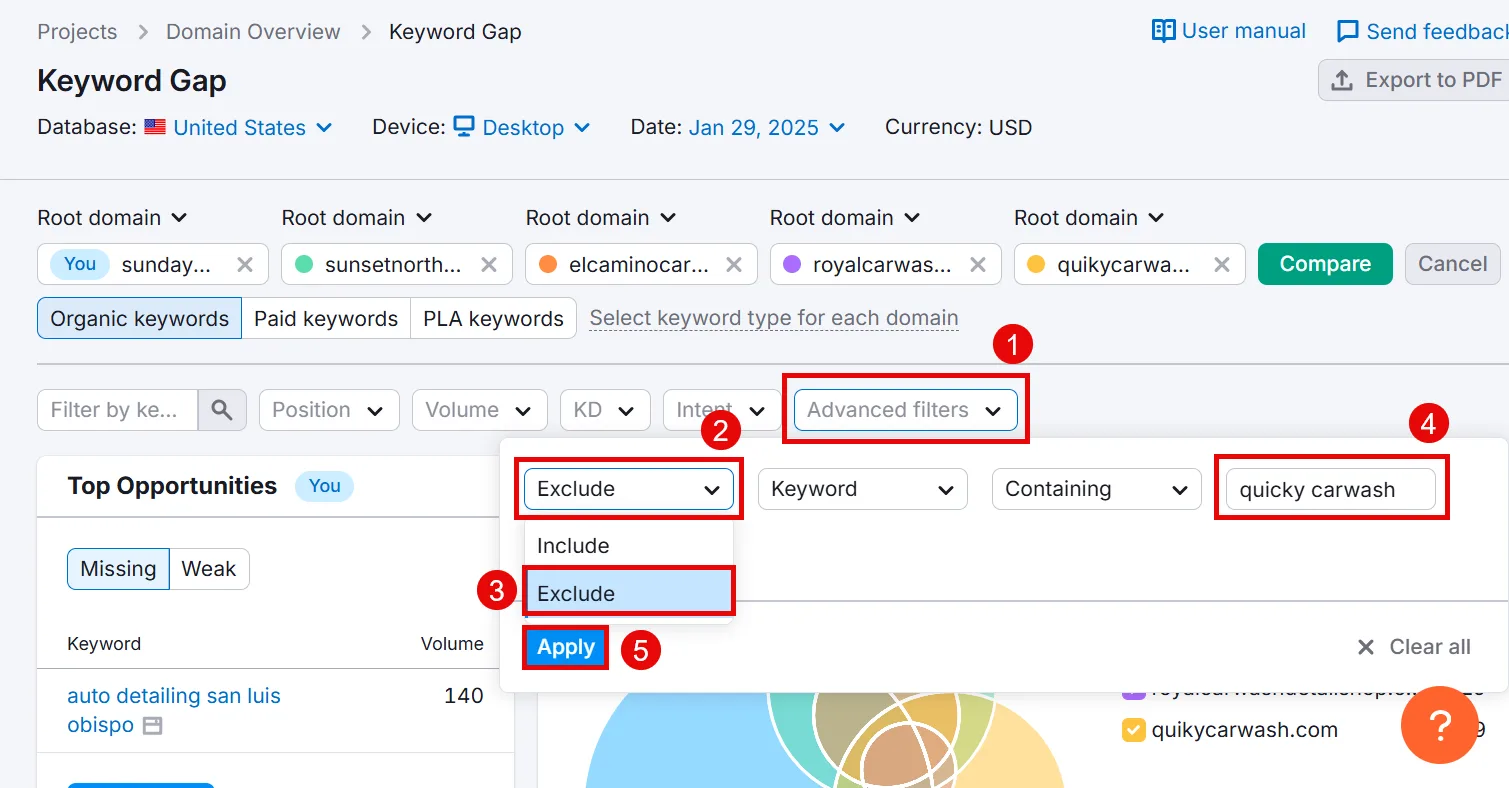Open the Volume filter dropdown
This screenshot has width=1509, height=788.
479,410
